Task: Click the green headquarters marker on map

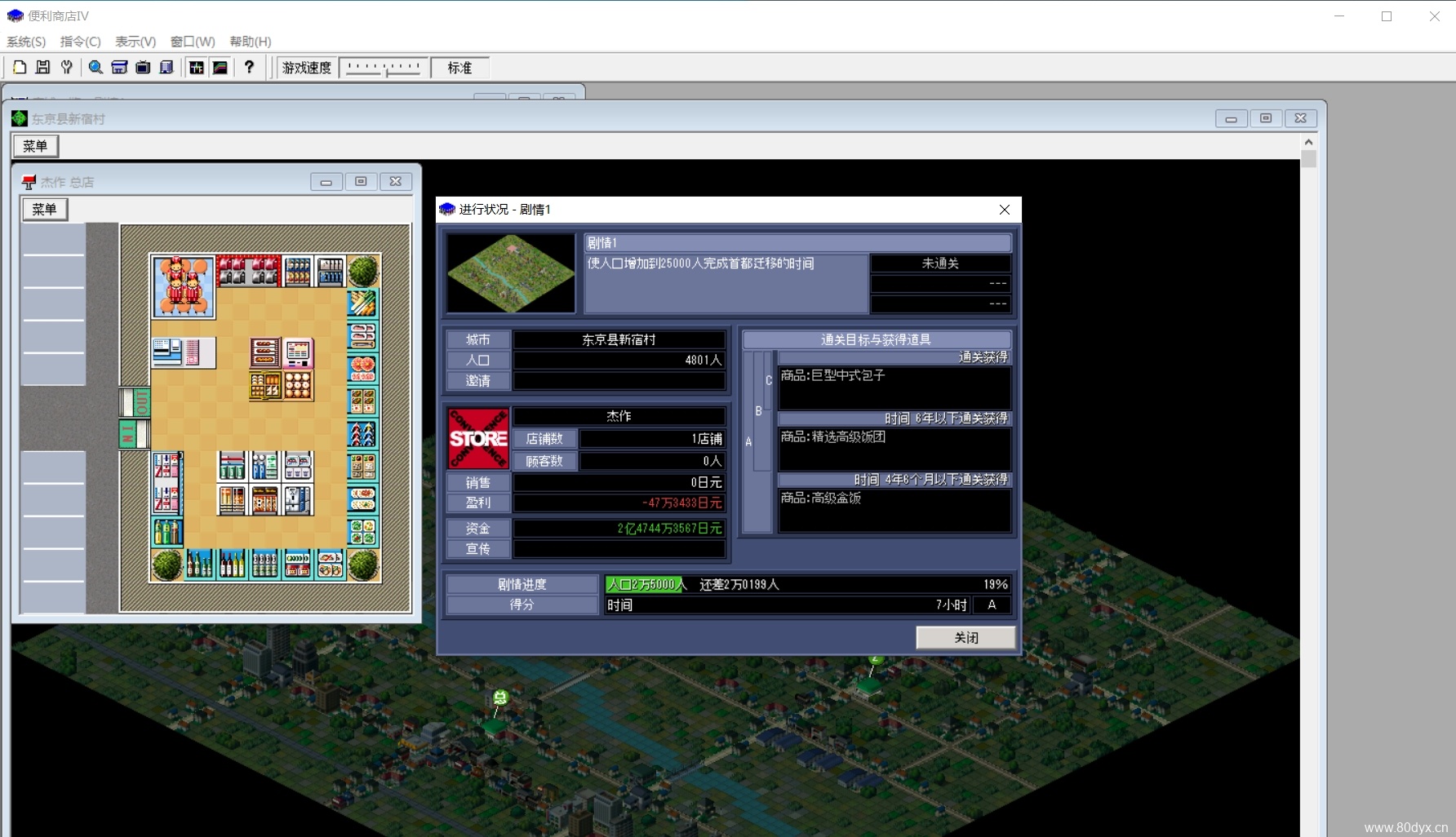Action: tap(500, 697)
